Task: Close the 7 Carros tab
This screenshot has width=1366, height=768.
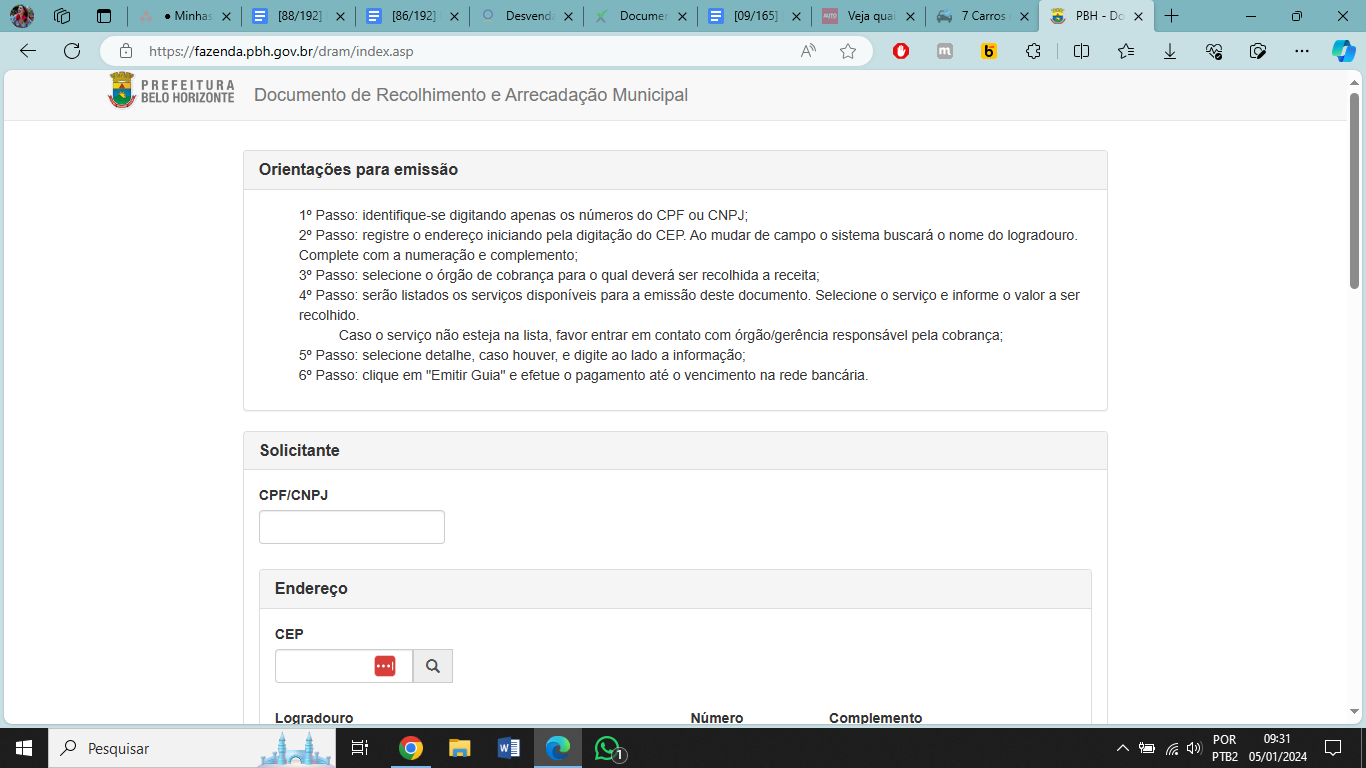Action: (1024, 16)
